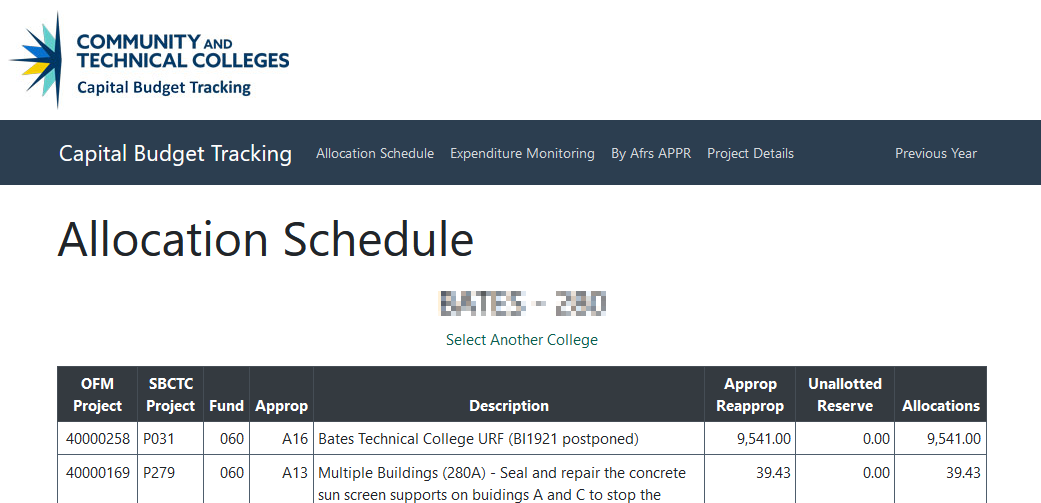Switch to the By Afrs APPR page
1041x503 pixels.
coord(651,153)
